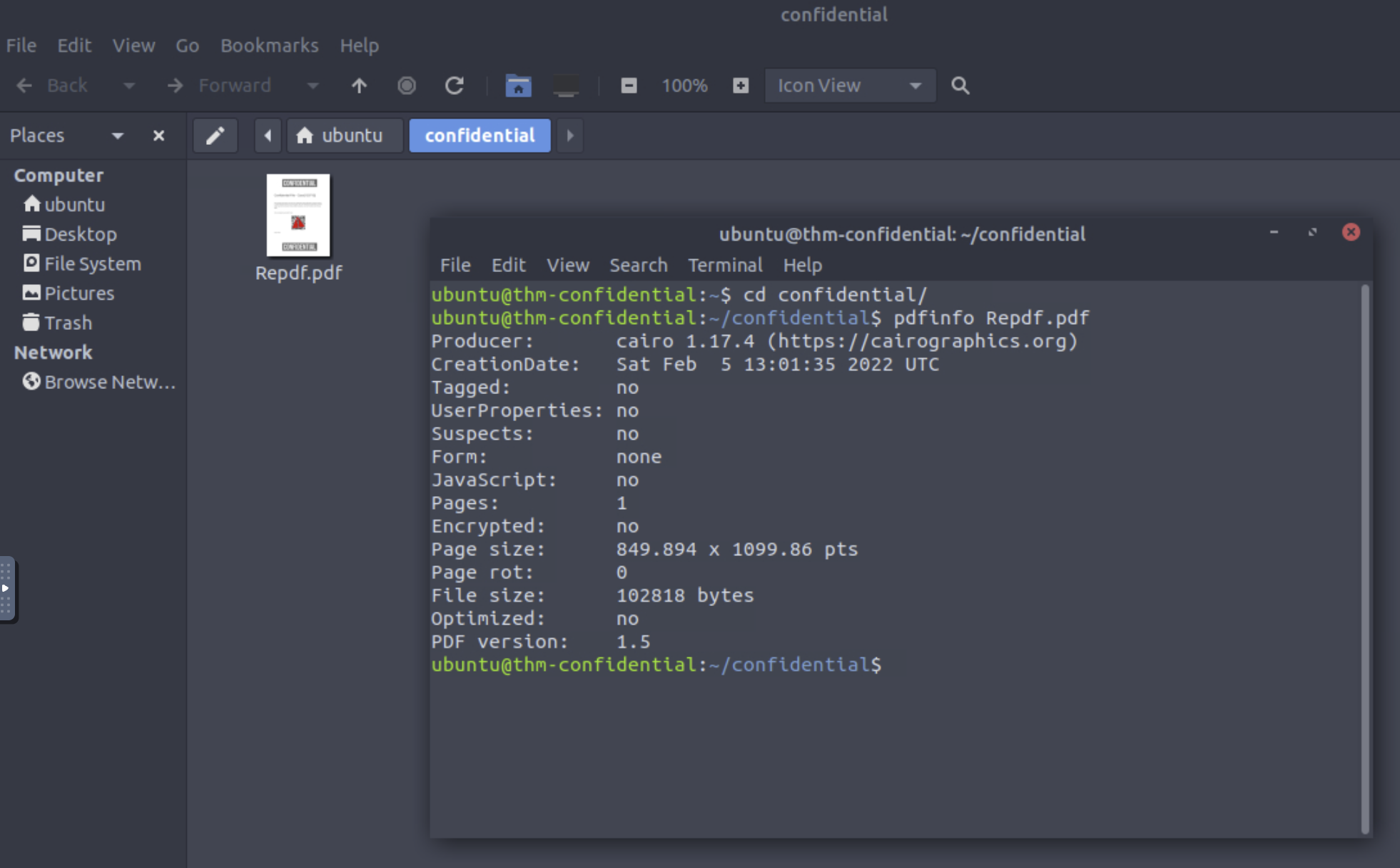Select Desktop in Places sidebar
This screenshot has width=1400, height=868.
tap(70, 234)
